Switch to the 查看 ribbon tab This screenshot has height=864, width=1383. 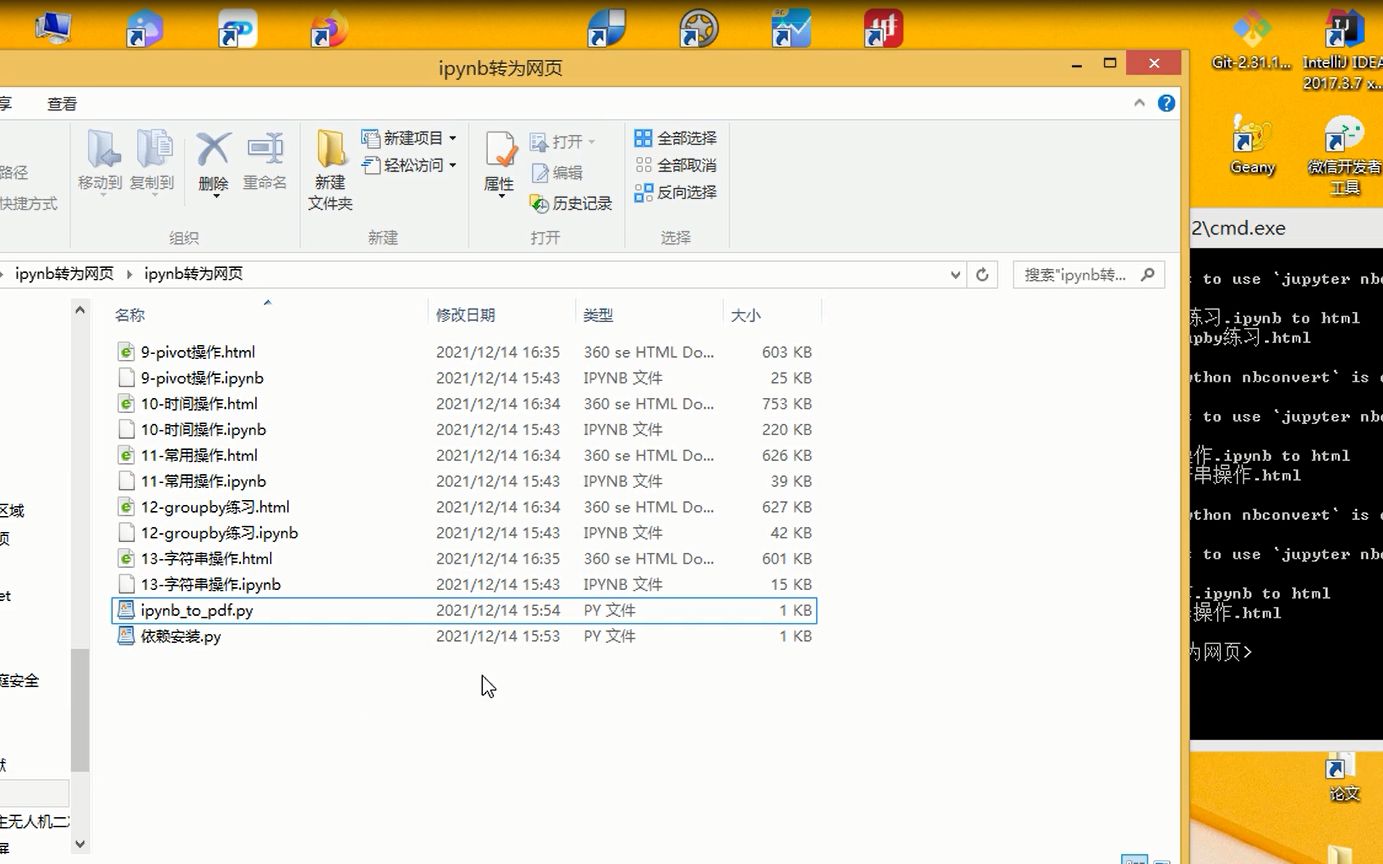61,103
